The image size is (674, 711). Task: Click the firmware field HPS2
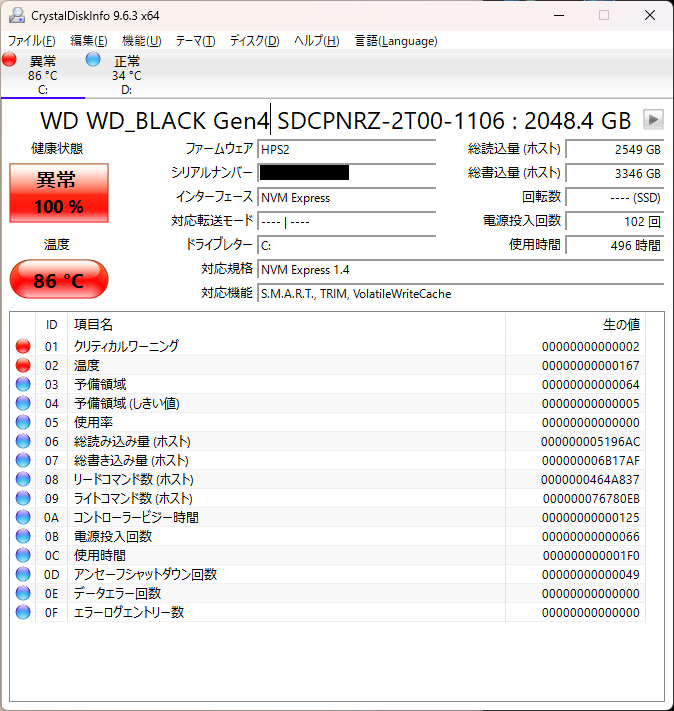[x=347, y=150]
